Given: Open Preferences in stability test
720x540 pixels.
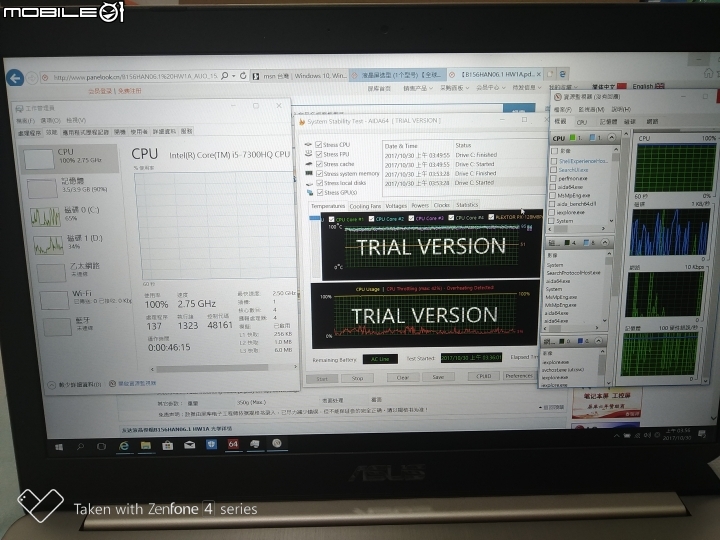Looking at the screenshot, I should pos(519,376).
